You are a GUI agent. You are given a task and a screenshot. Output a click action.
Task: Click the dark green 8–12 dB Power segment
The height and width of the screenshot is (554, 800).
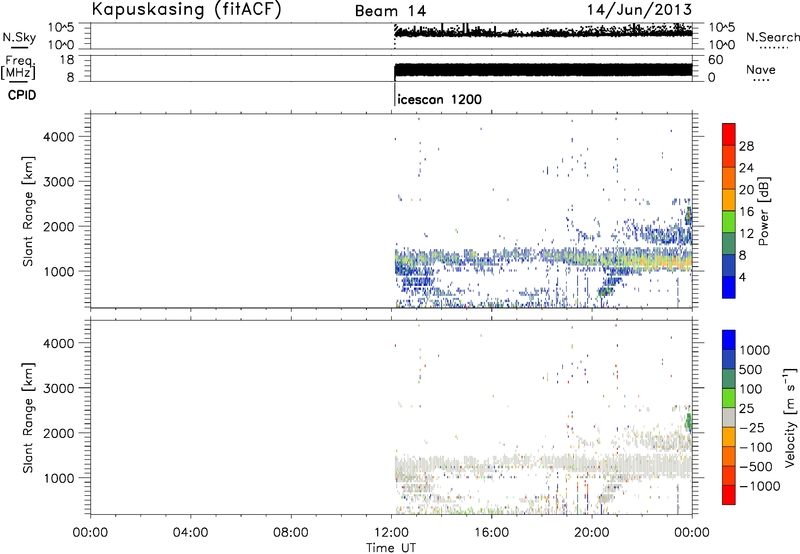[729, 244]
